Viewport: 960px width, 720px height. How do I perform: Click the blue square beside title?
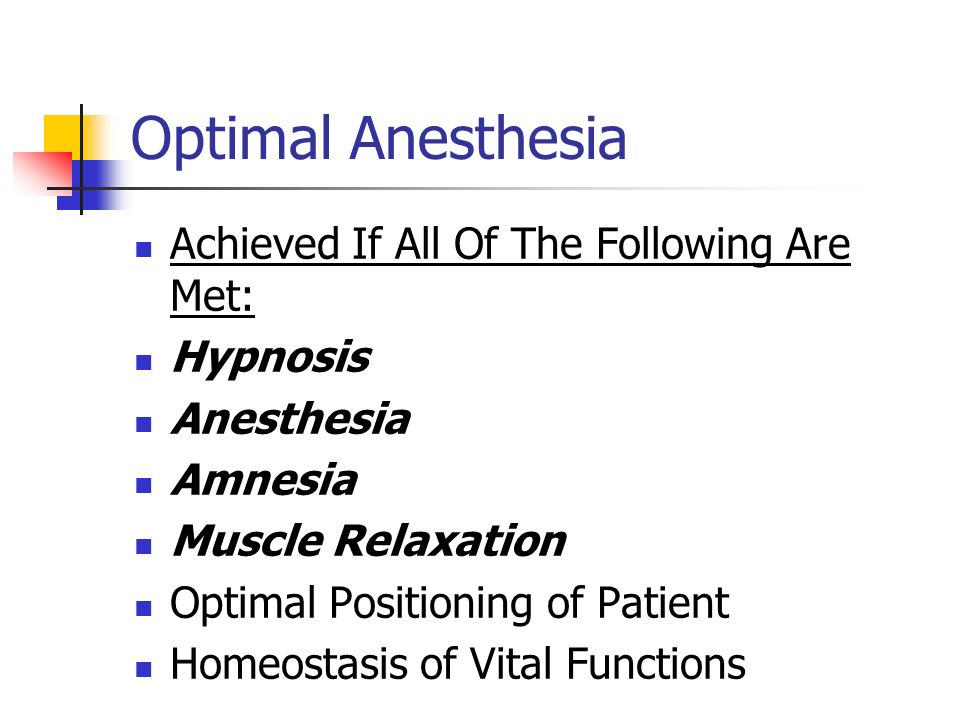point(92,186)
